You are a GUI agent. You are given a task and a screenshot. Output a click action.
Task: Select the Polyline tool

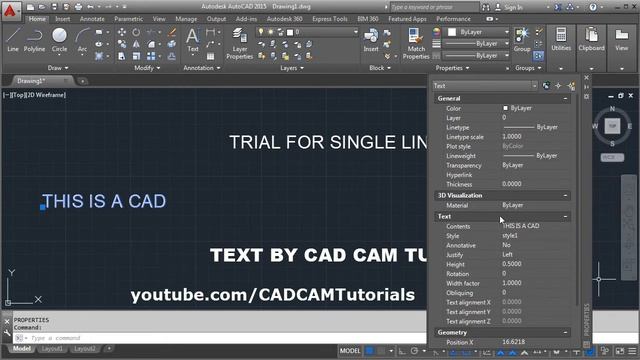[34, 40]
